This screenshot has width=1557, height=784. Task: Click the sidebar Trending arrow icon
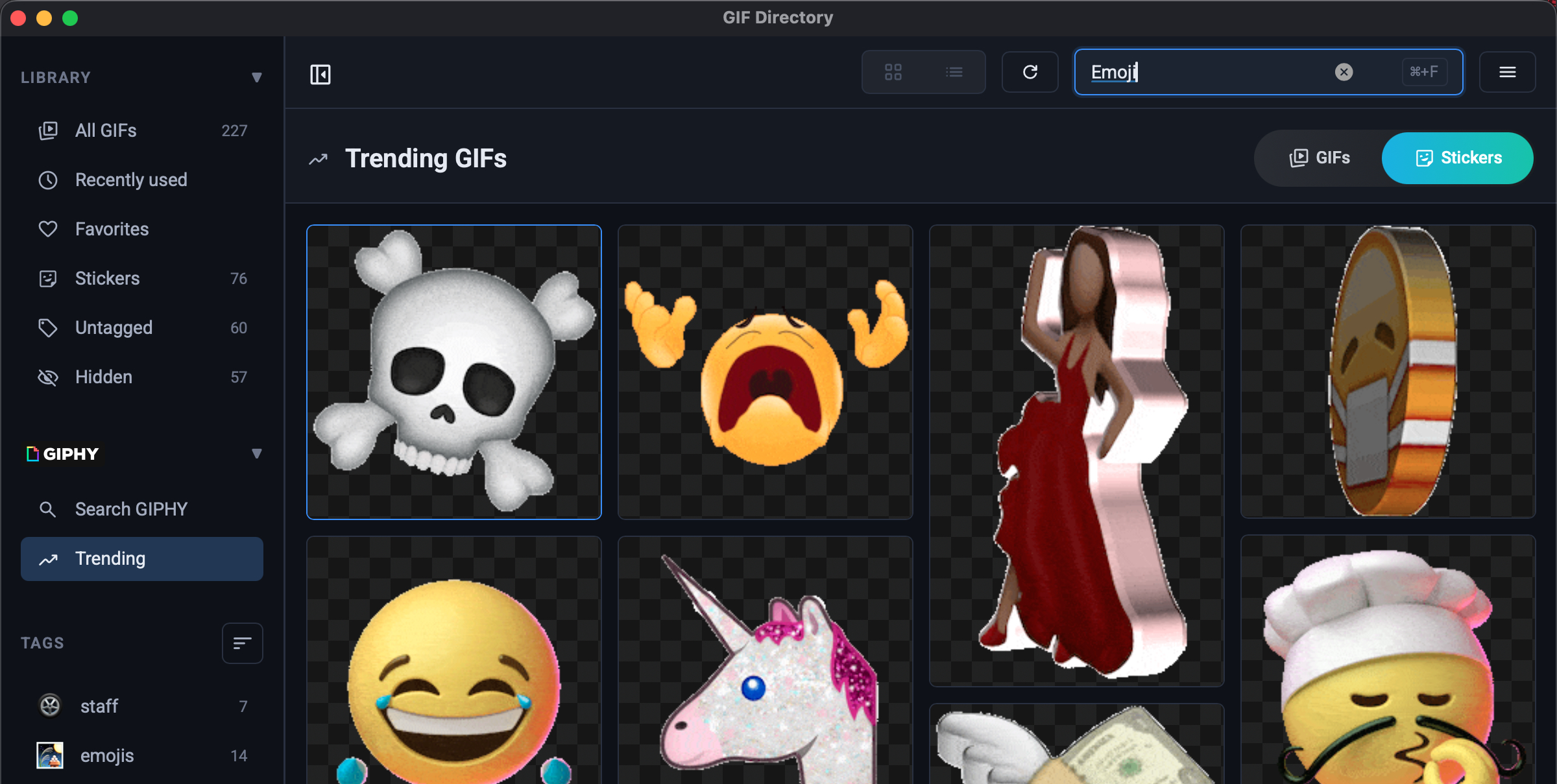(x=48, y=559)
